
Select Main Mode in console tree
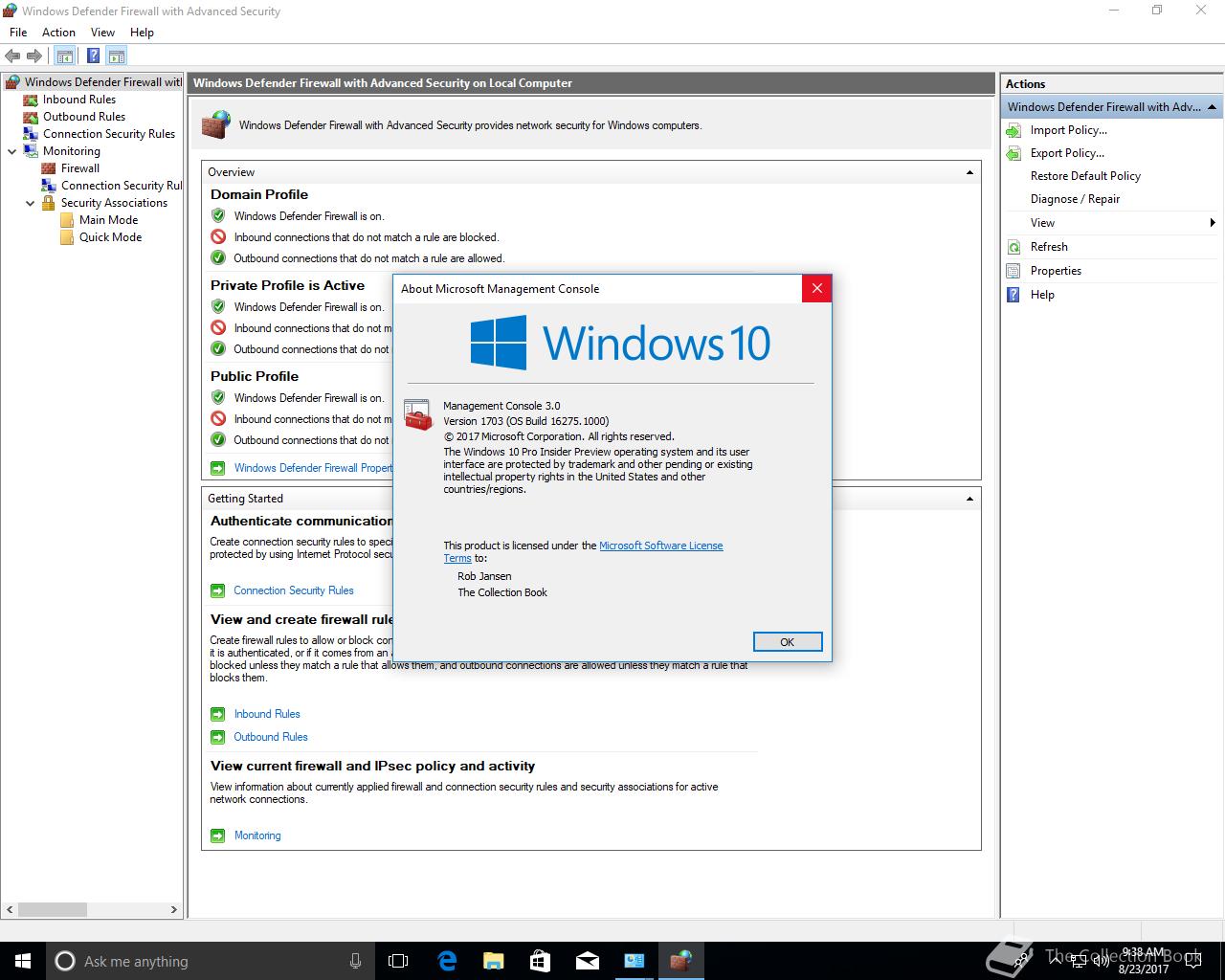click(x=108, y=220)
